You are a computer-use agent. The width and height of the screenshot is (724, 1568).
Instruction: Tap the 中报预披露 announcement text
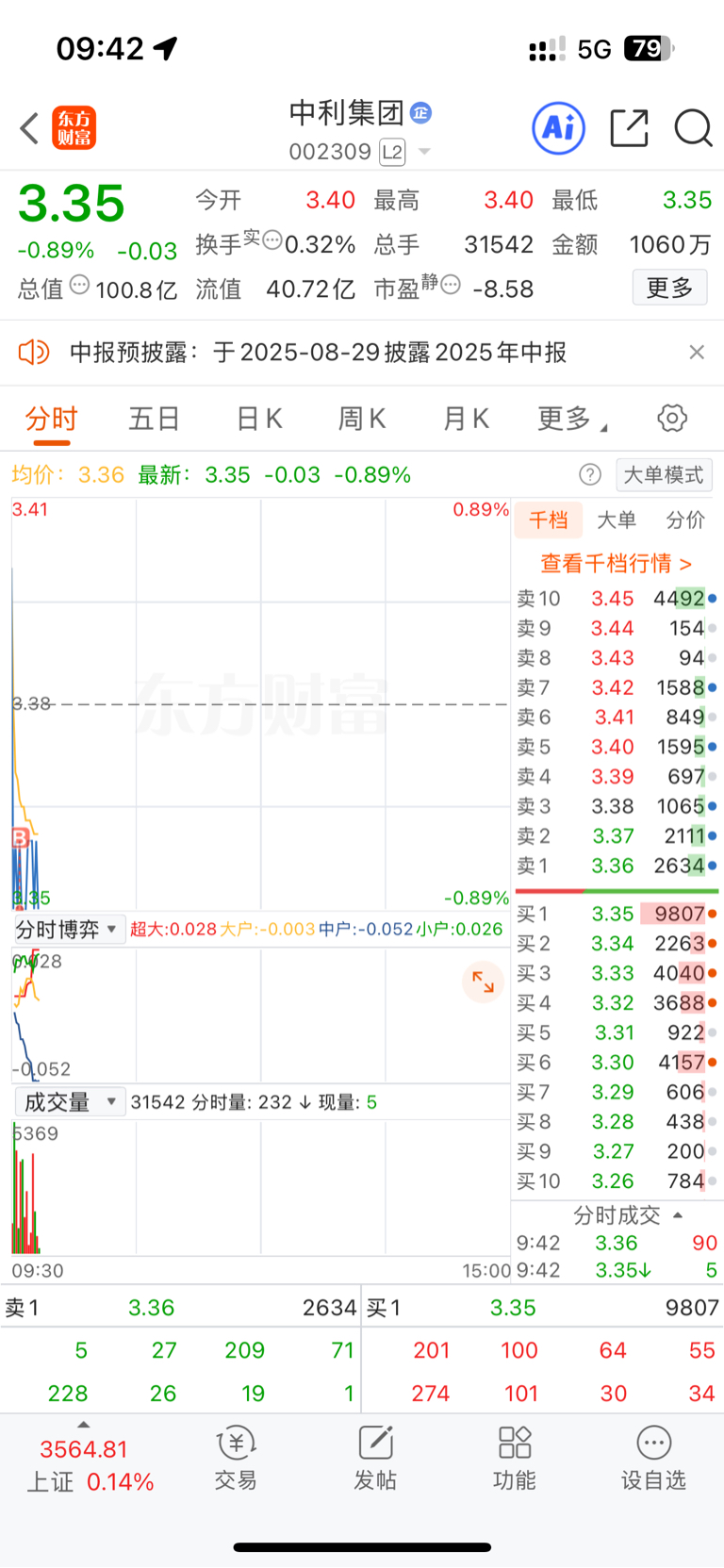(x=319, y=353)
